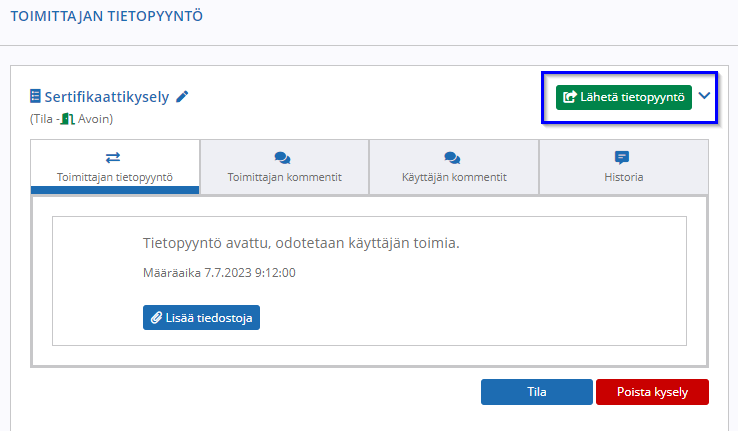
Task: Click Lisää tiedostoja to attach files
Action: (x=201, y=318)
